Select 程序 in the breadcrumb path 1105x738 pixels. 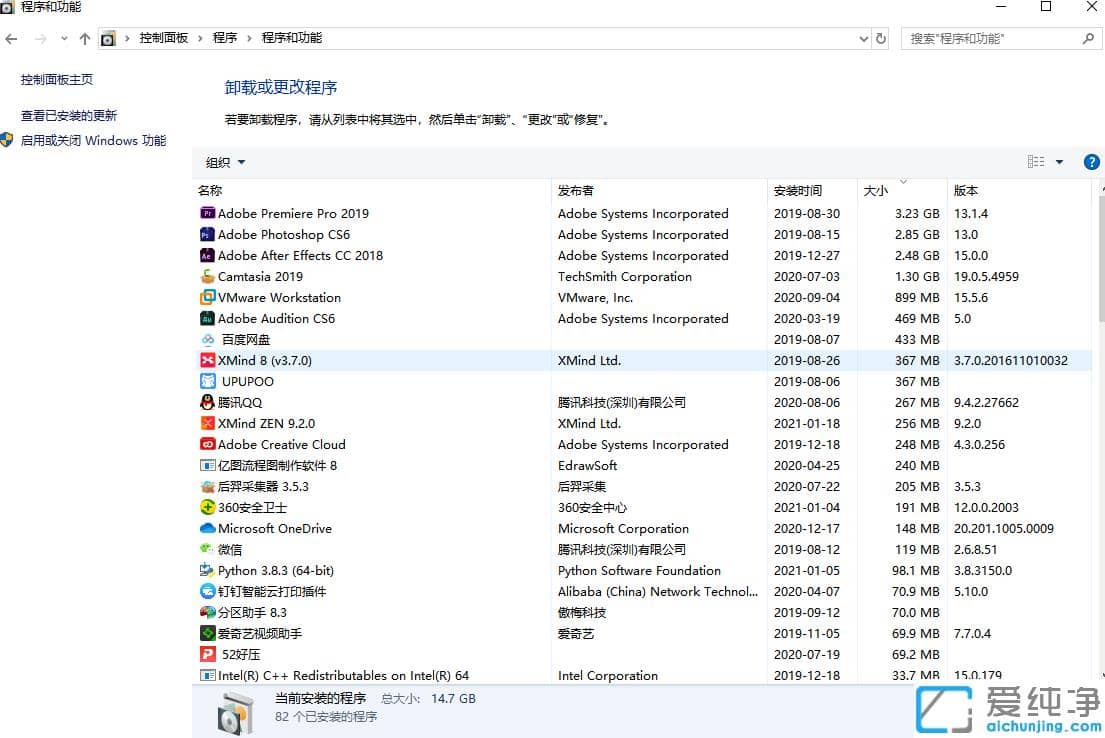pos(225,38)
